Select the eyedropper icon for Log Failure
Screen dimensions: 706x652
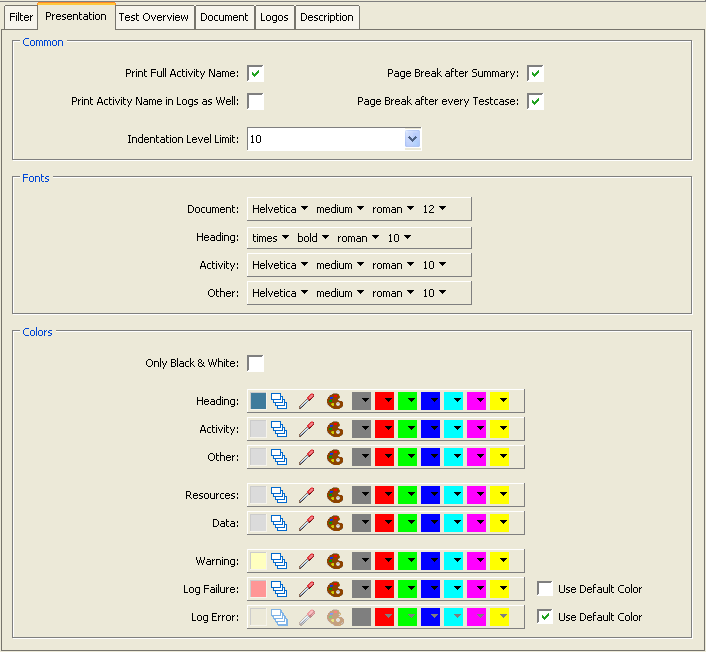(307, 589)
